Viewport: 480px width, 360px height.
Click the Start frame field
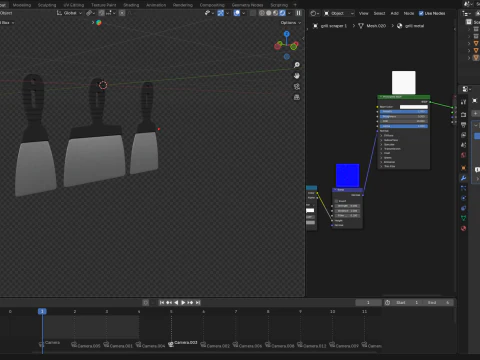tap(407, 303)
